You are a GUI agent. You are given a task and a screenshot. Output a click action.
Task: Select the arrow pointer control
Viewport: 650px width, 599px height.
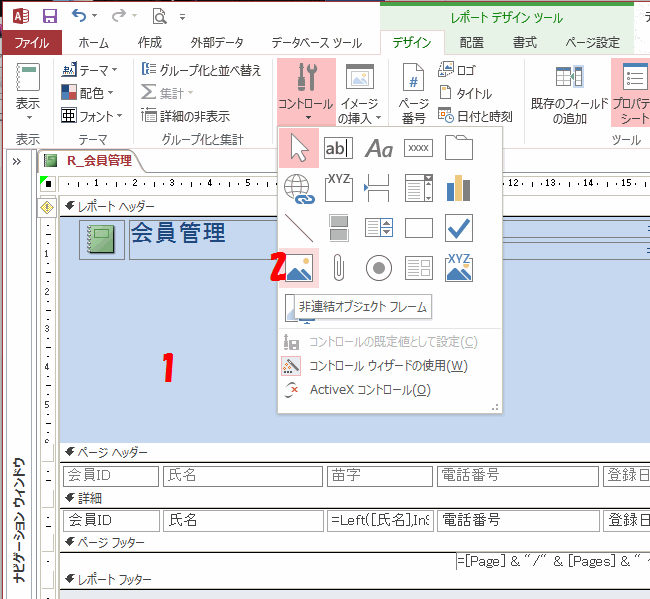[x=299, y=148]
